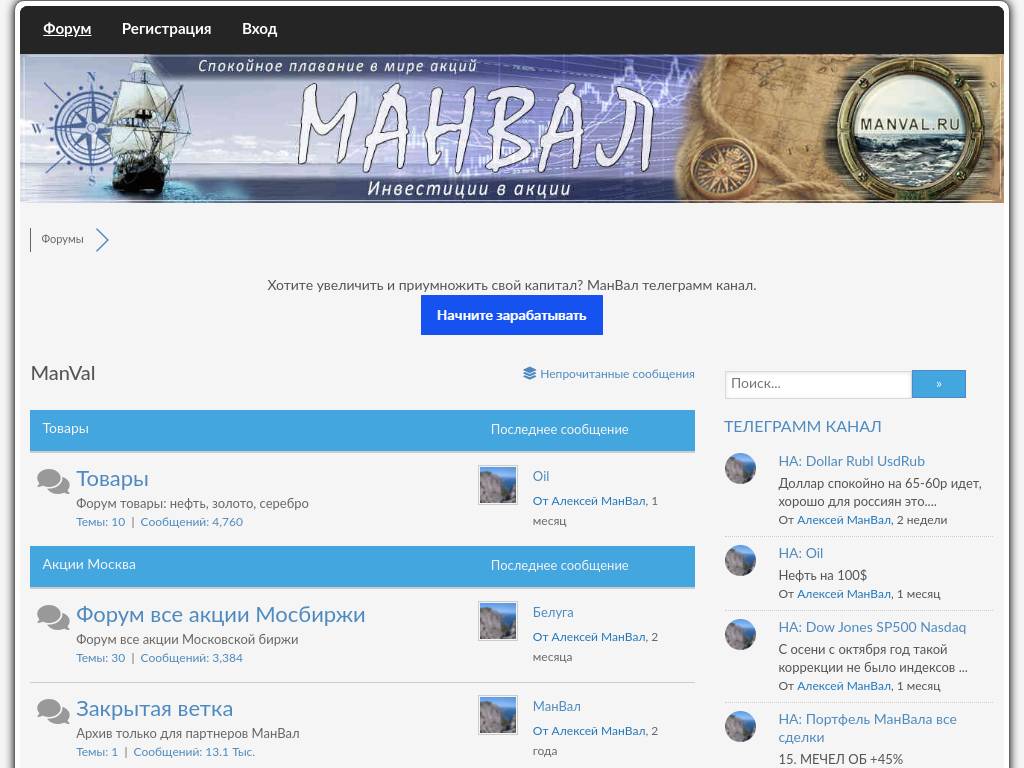Click the Закрытая ветка forum icon

(x=52, y=712)
